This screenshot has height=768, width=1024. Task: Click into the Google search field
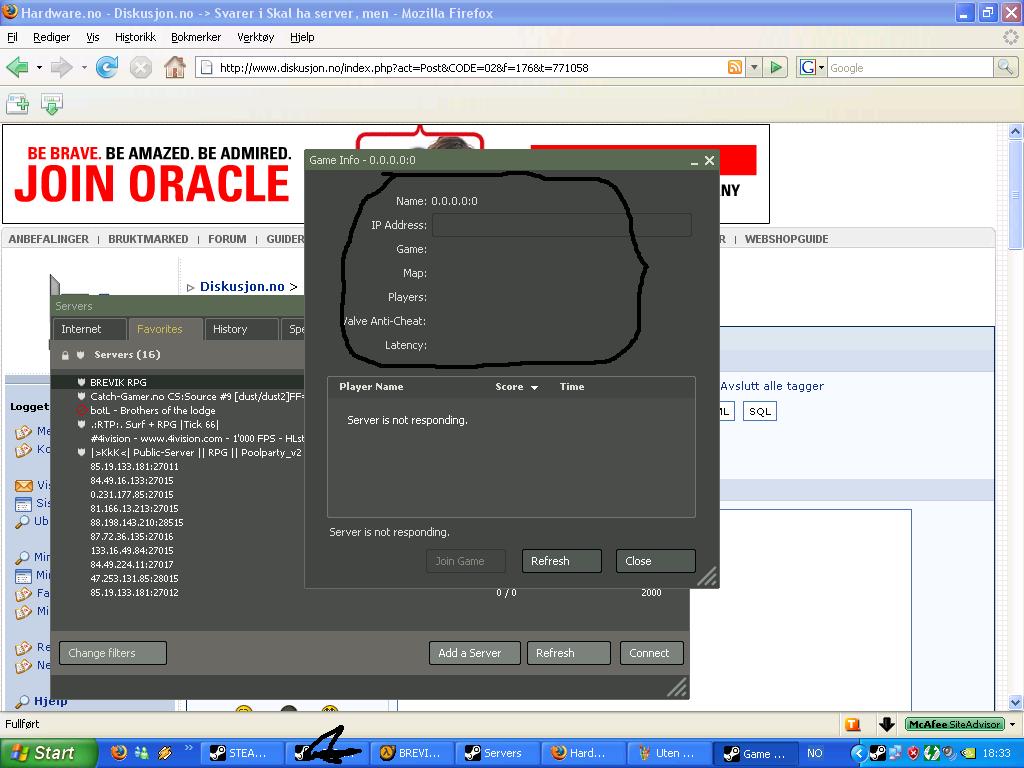tap(910, 67)
